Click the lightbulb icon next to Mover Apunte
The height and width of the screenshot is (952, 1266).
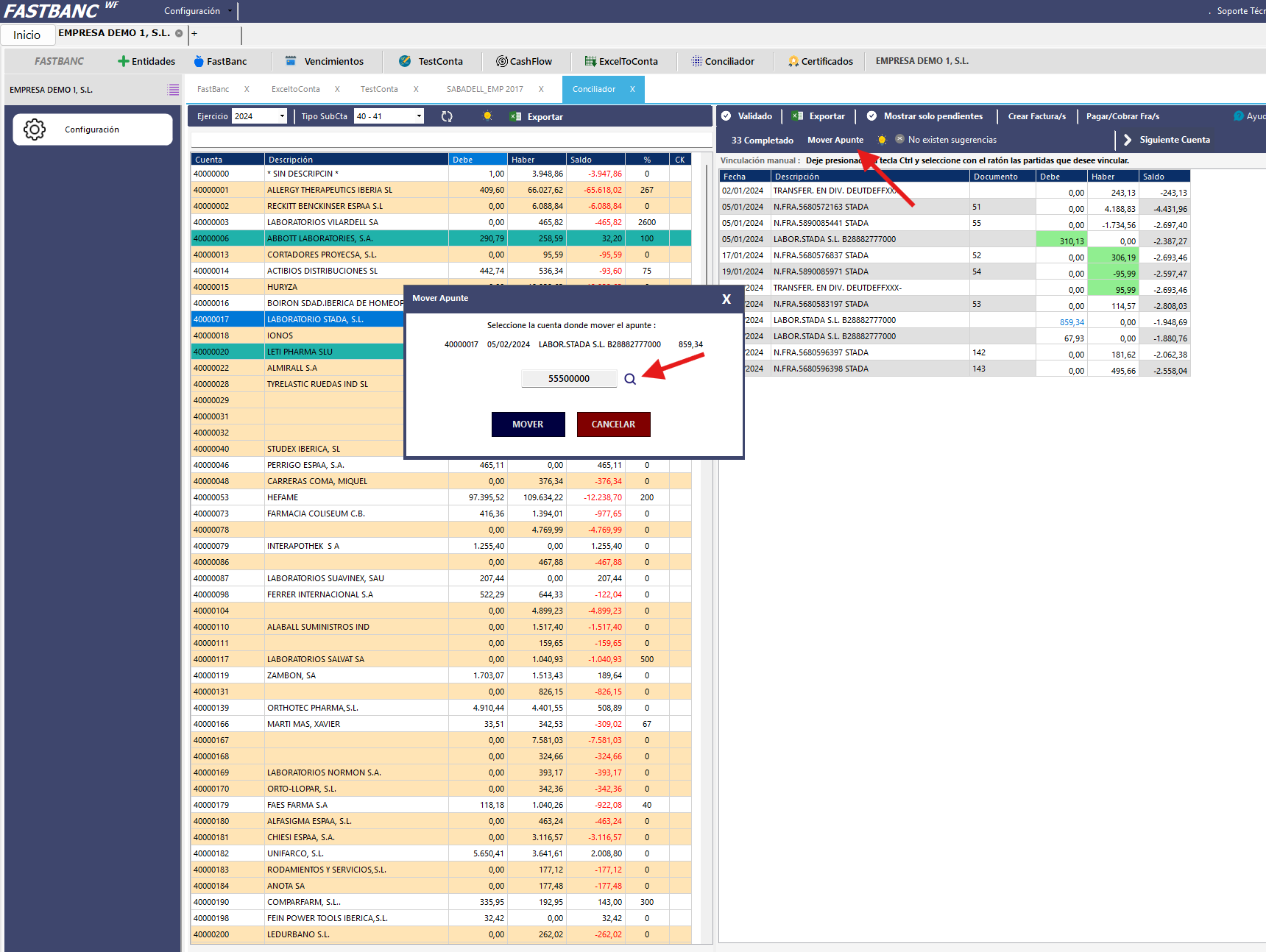pyautogui.click(x=882, y=140)
